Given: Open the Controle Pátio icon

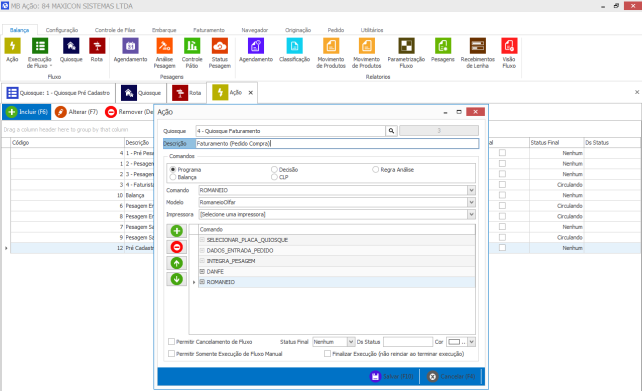Looking at the screenshot, I should [x=192, y=53].
